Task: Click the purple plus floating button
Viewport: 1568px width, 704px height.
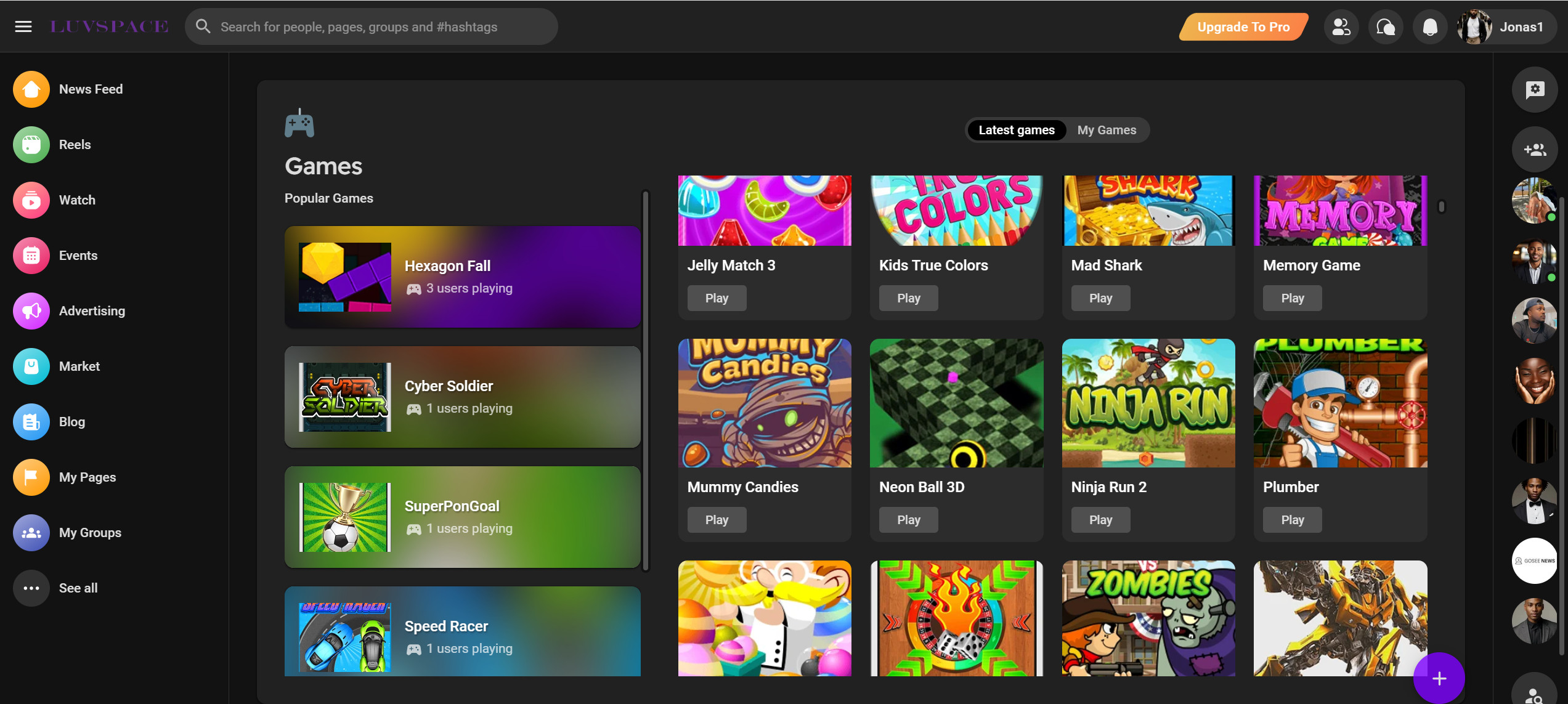Action: (1439, 678)
